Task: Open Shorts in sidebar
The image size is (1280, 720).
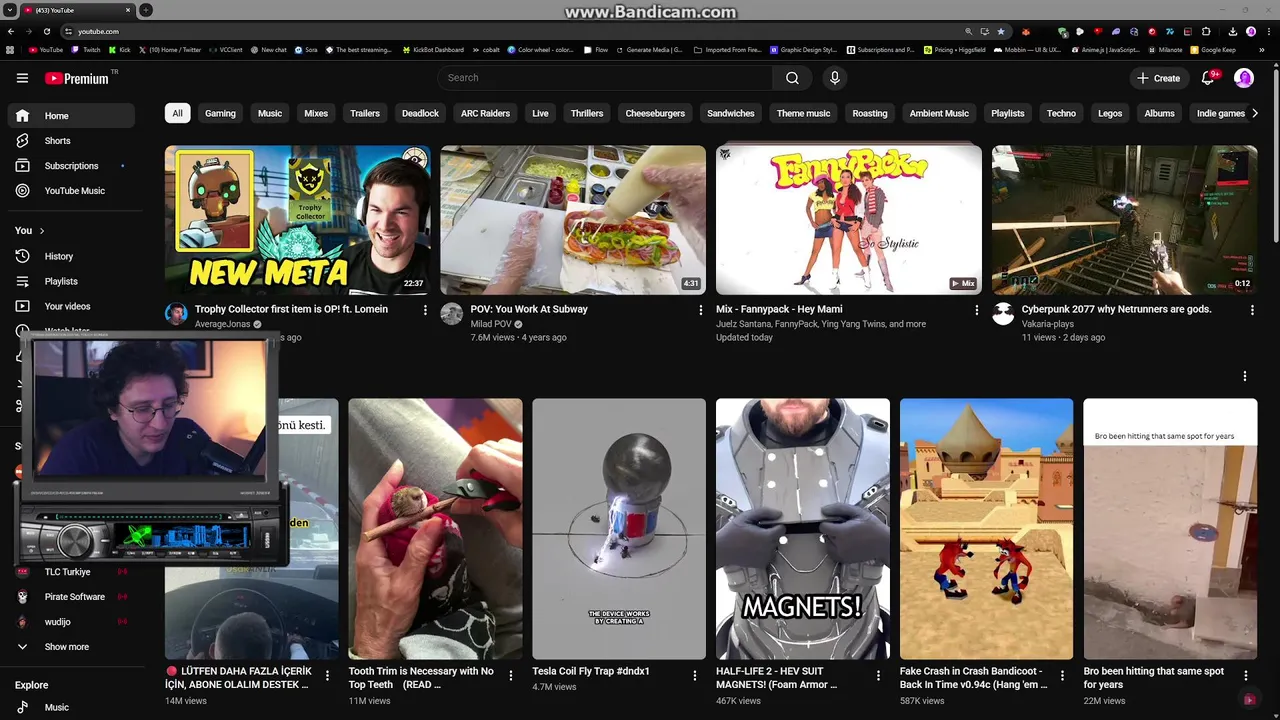Action: click(x=71, y=141)
